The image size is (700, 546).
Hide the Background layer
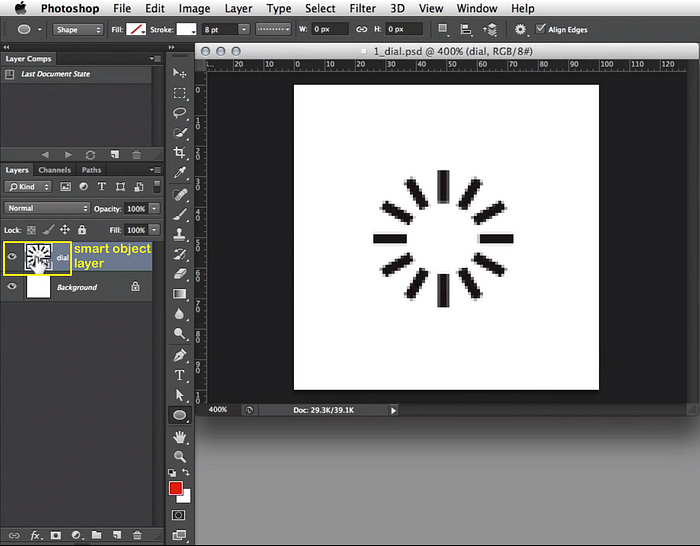pos(12,286)
